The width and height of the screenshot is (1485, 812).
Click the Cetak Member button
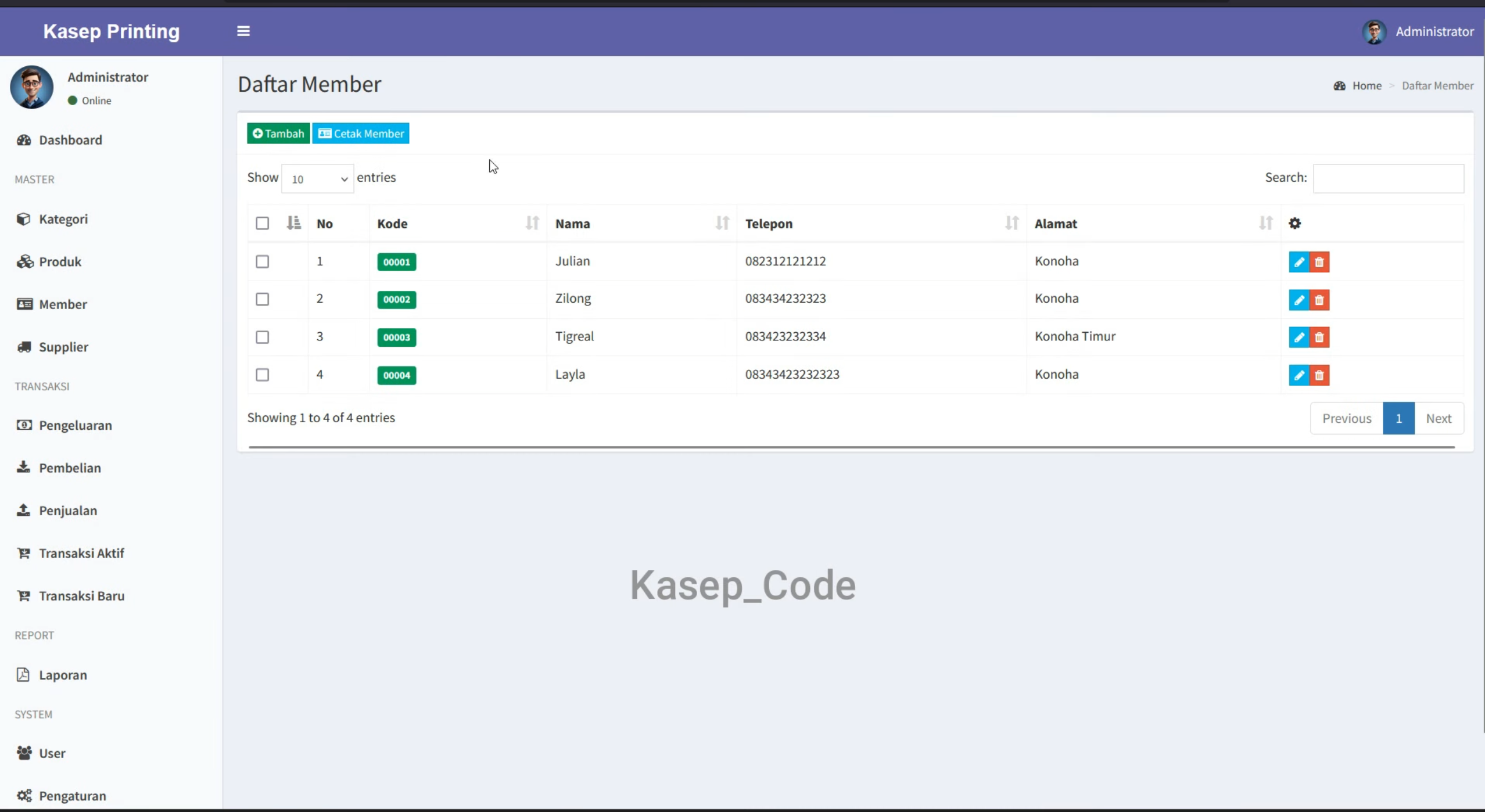coord(361,134)
